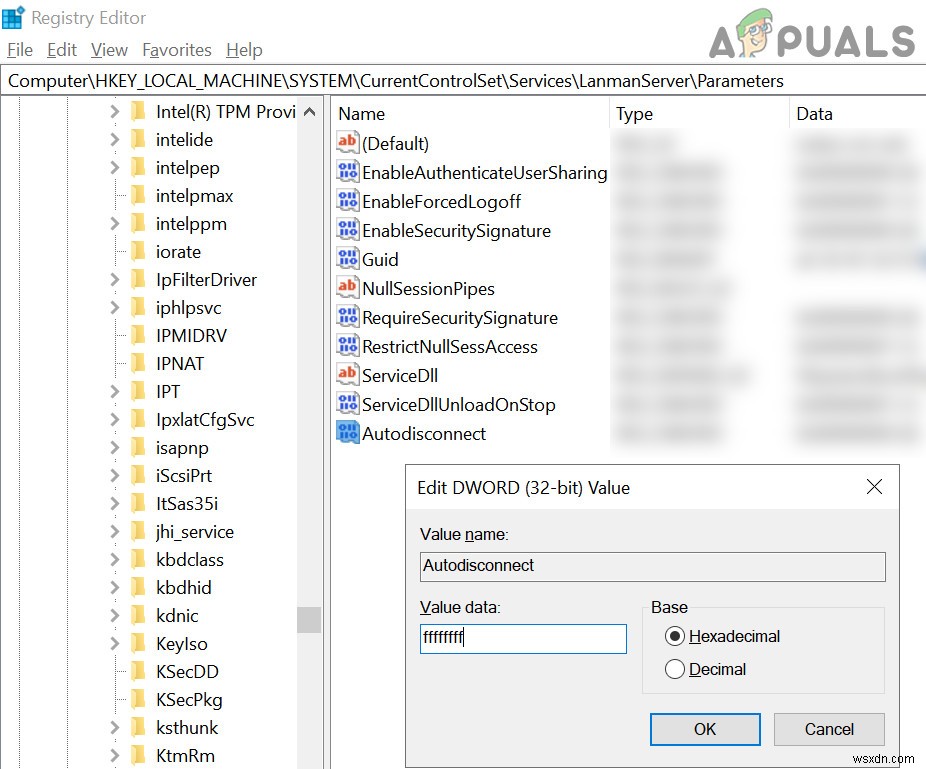Close the Edit DWORD dialog
926x769 pixels.
tap(874, 487)
